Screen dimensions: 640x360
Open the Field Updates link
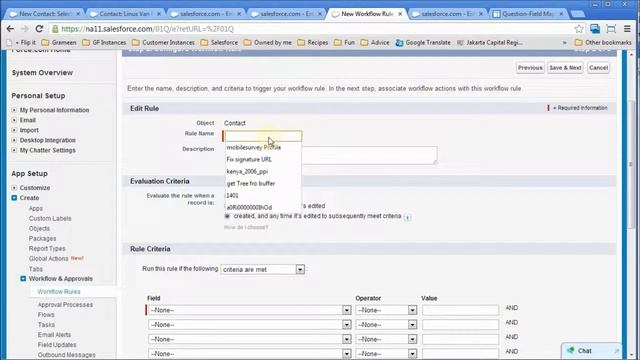coord(57,345)
